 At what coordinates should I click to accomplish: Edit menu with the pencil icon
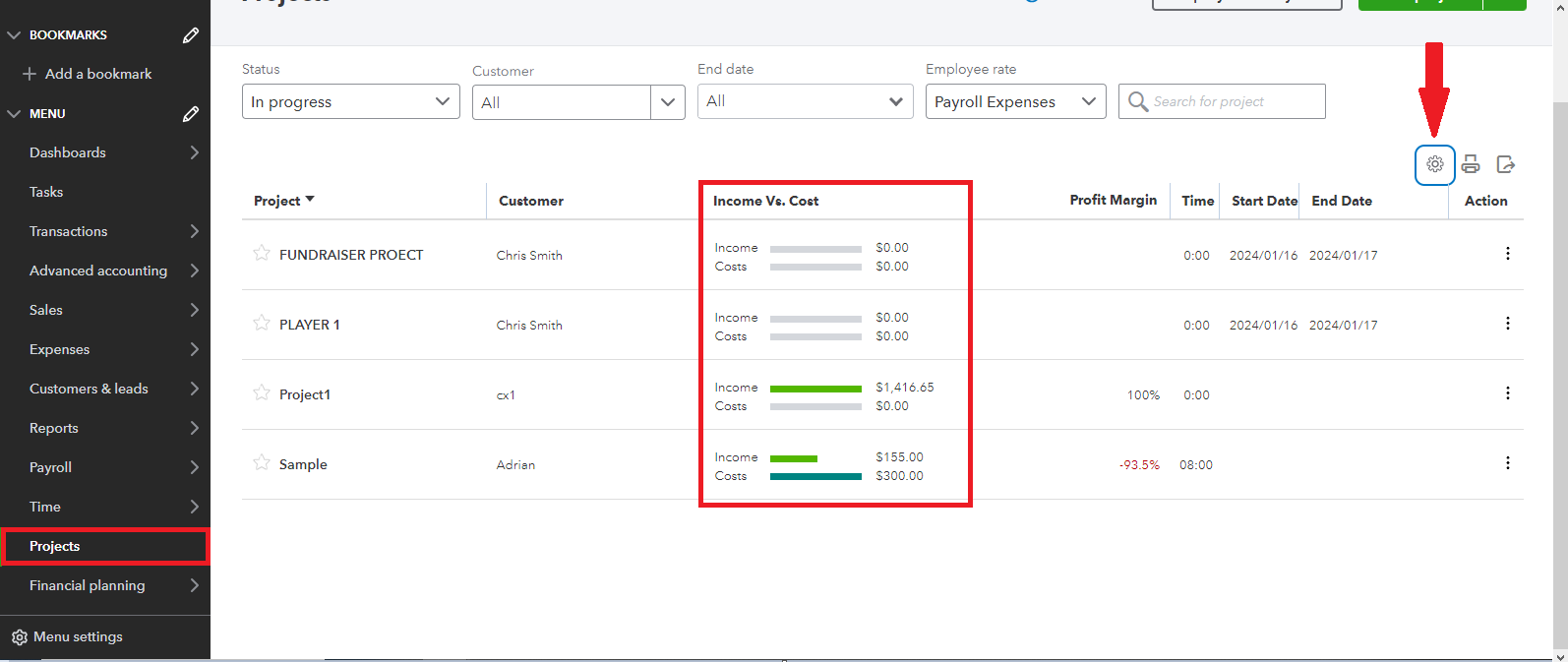point(191,114)
